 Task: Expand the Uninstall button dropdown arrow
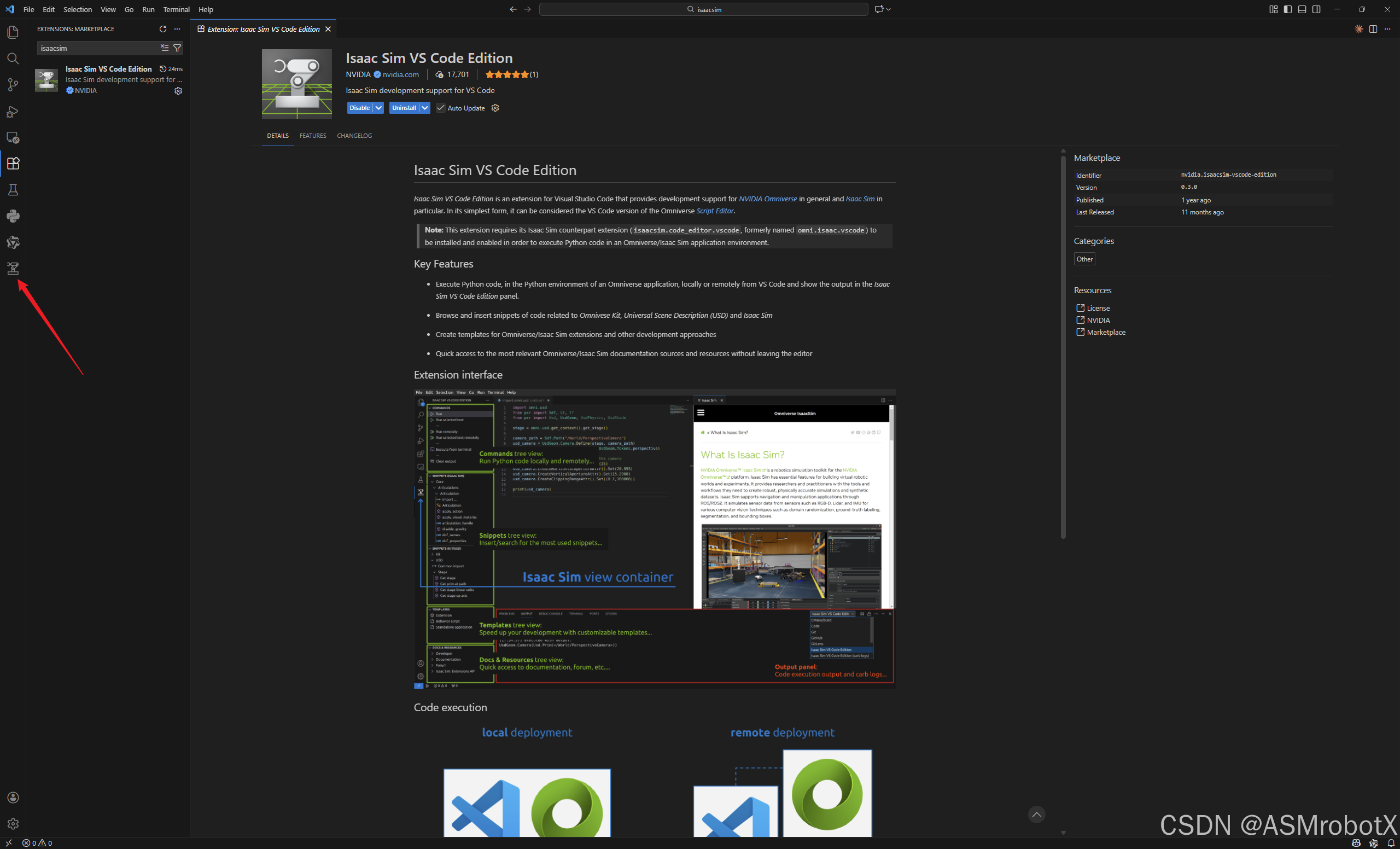(424, 108)
